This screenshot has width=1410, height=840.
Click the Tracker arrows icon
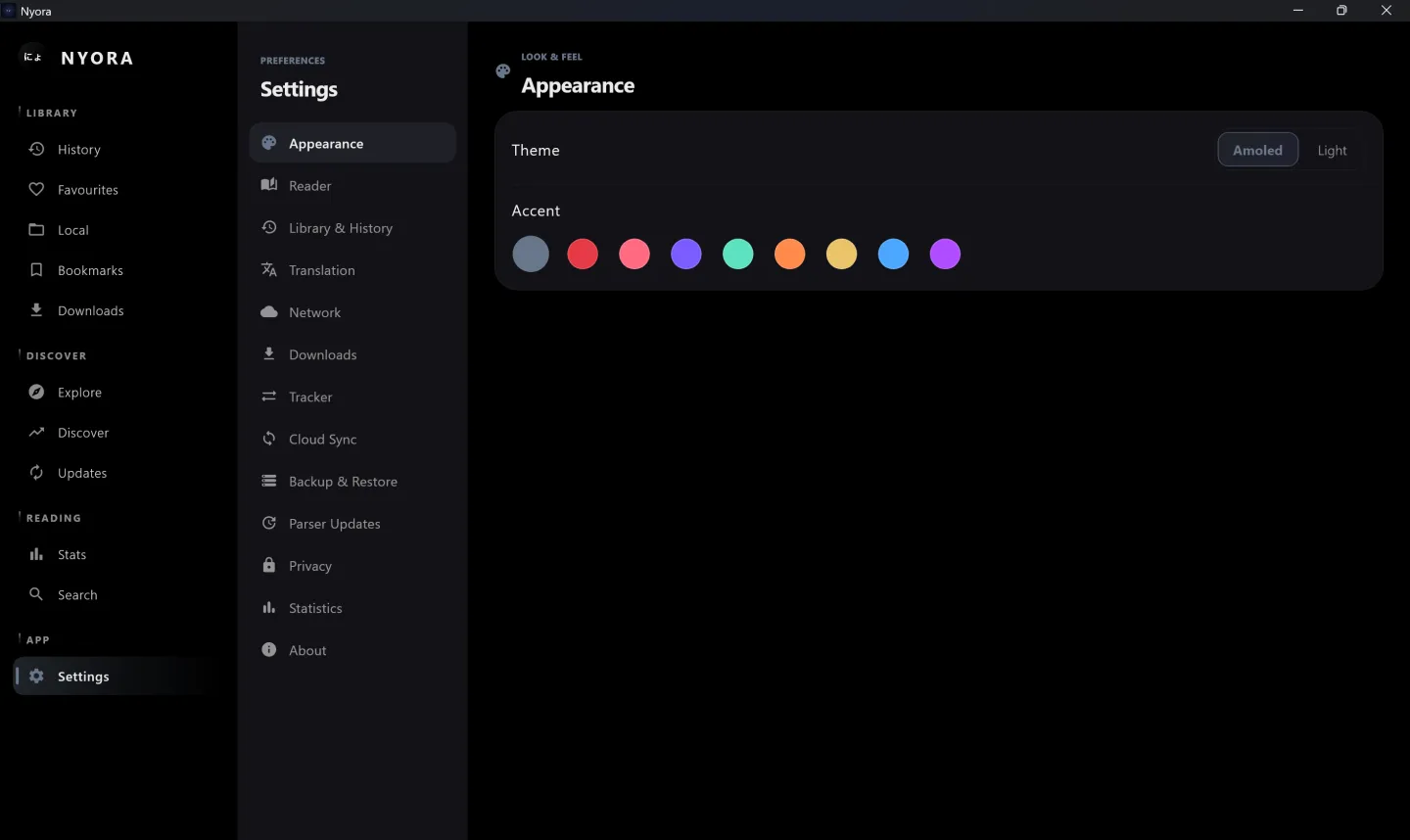pos(268,396)
